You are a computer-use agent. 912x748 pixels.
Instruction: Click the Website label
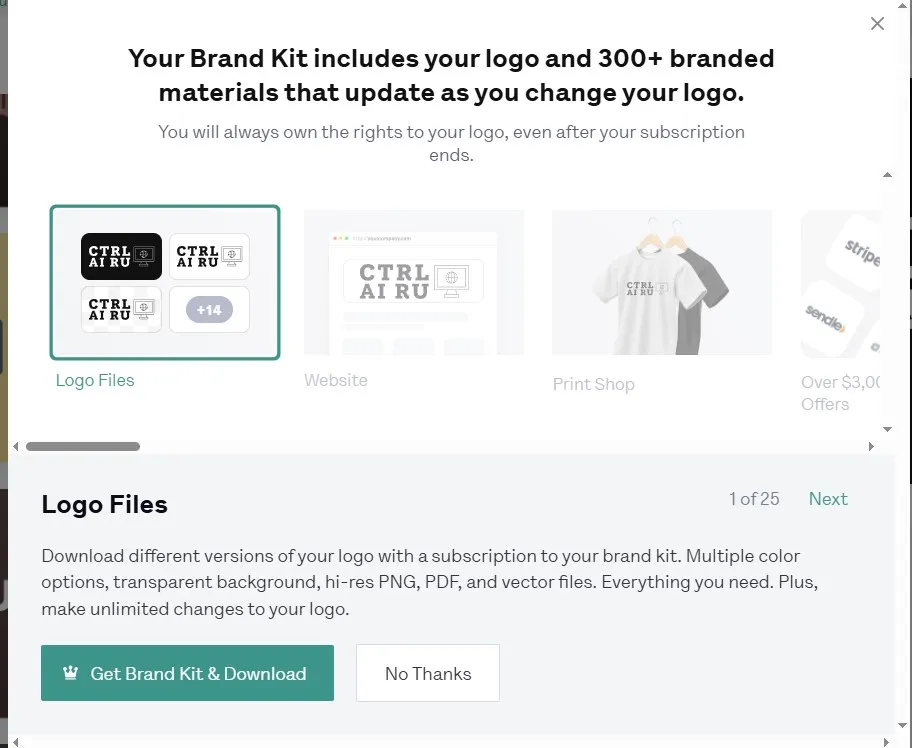pos(336,380)
